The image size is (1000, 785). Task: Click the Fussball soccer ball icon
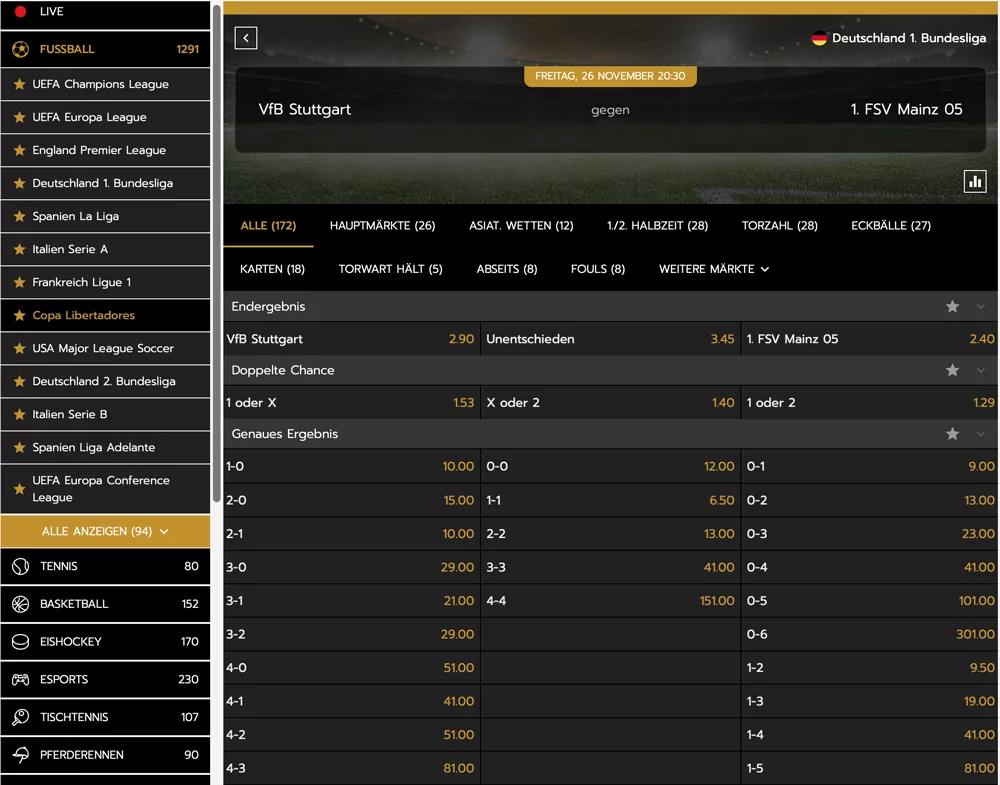click(x=20, y=49)
